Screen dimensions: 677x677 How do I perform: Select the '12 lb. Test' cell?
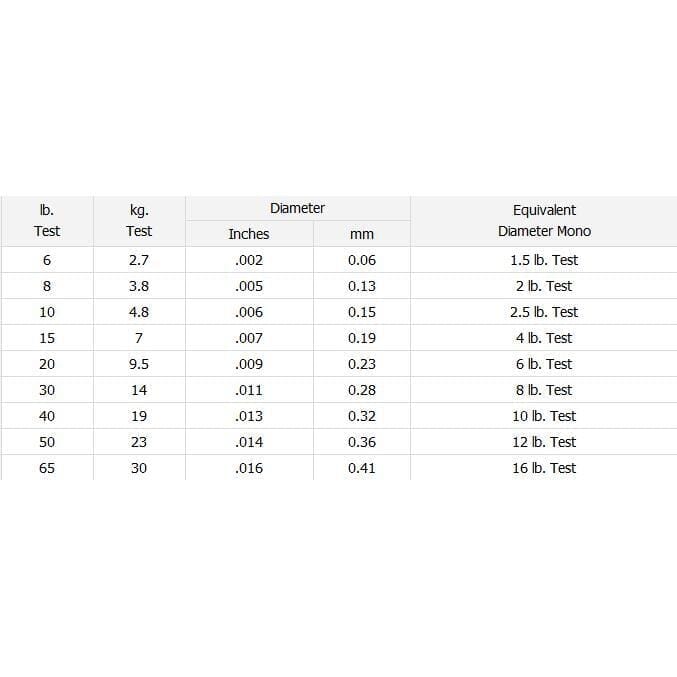(x=544, y=442)
